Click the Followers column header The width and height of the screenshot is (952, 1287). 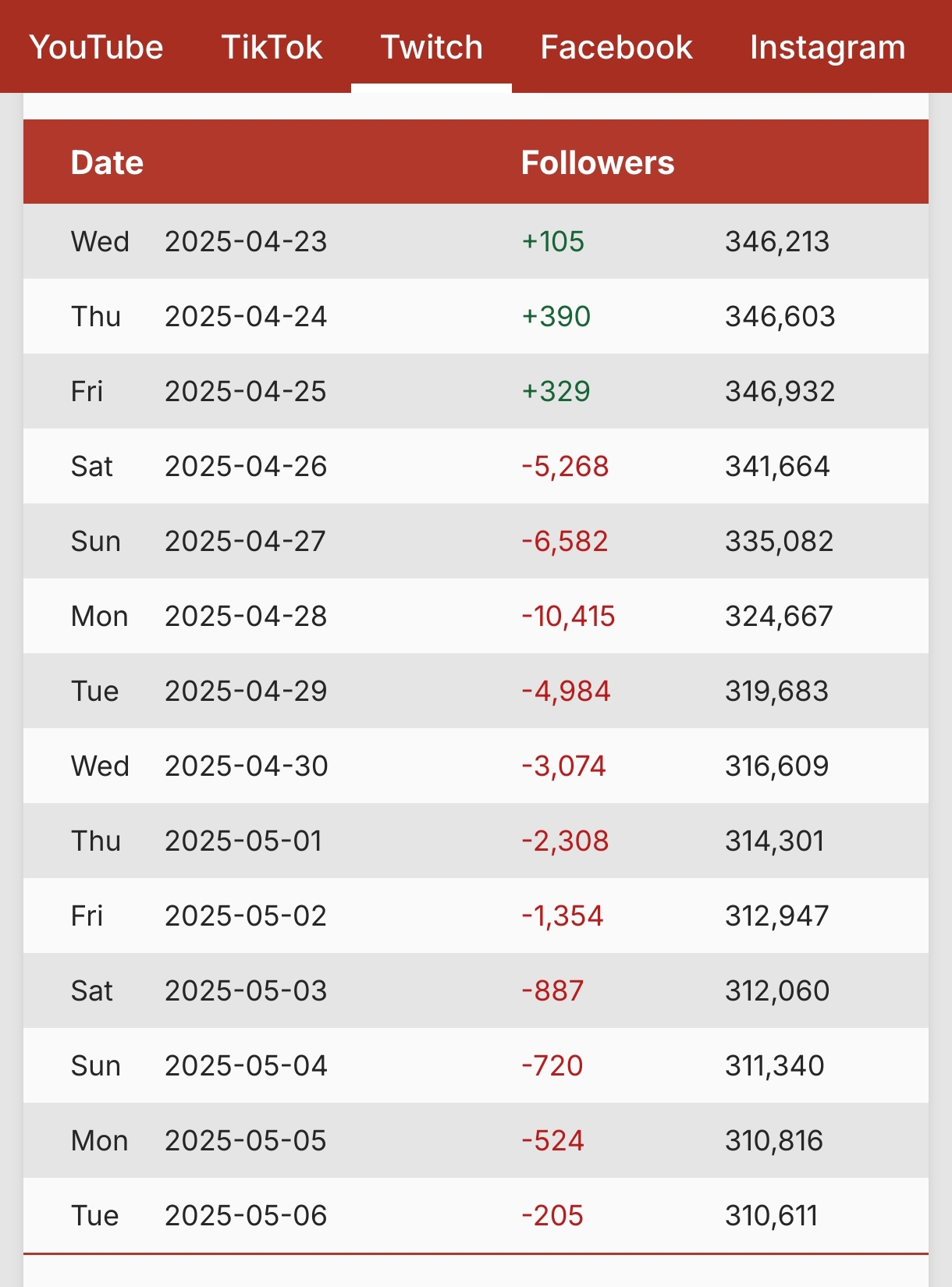(x=598, y=162)
